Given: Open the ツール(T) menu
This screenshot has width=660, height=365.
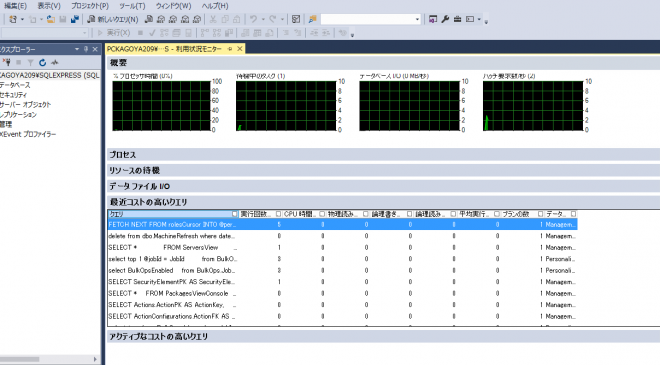Looking at the screenshot, I should pos(132,6).
